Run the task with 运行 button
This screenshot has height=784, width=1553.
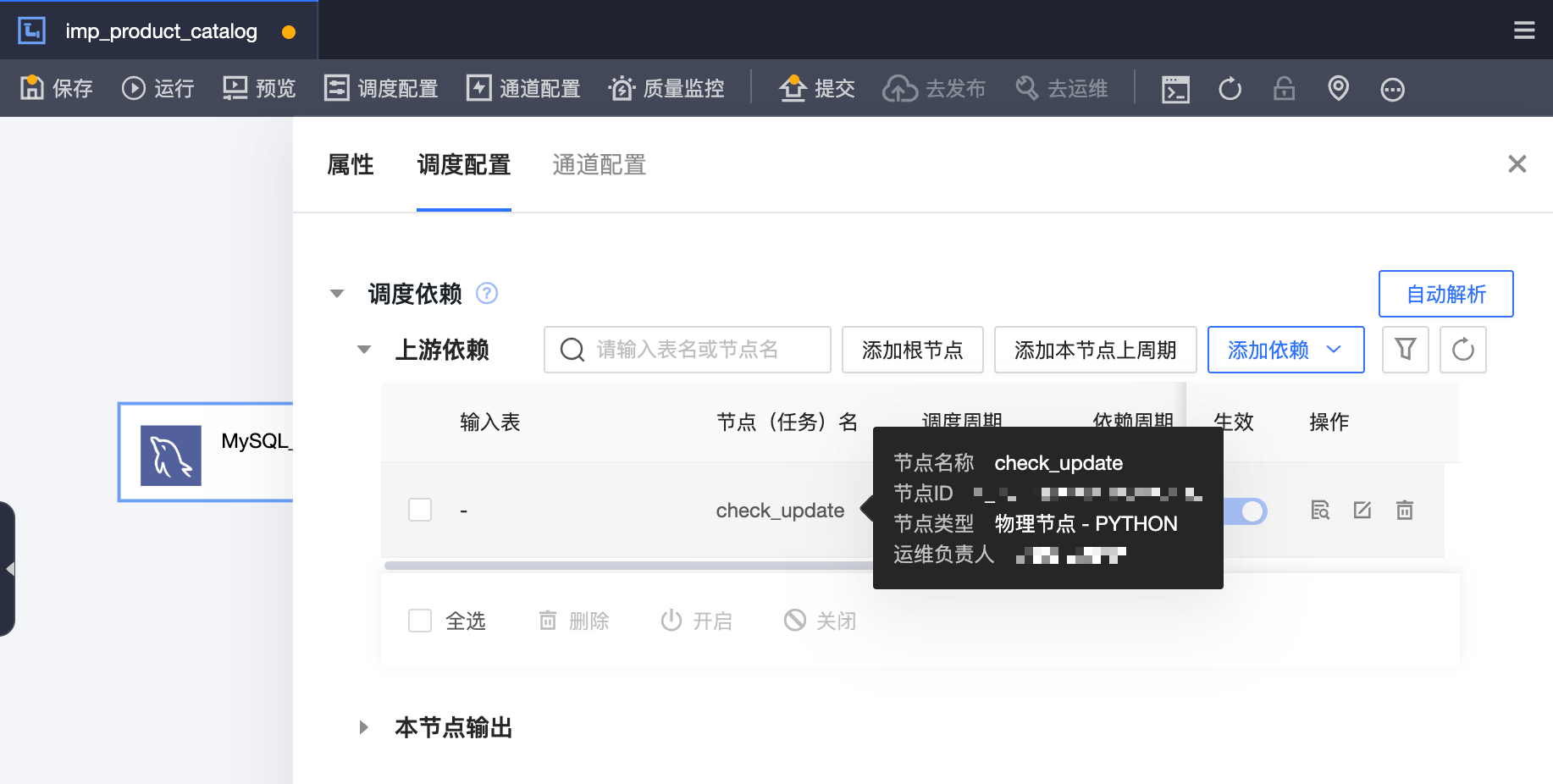click(x=158, y=88)
